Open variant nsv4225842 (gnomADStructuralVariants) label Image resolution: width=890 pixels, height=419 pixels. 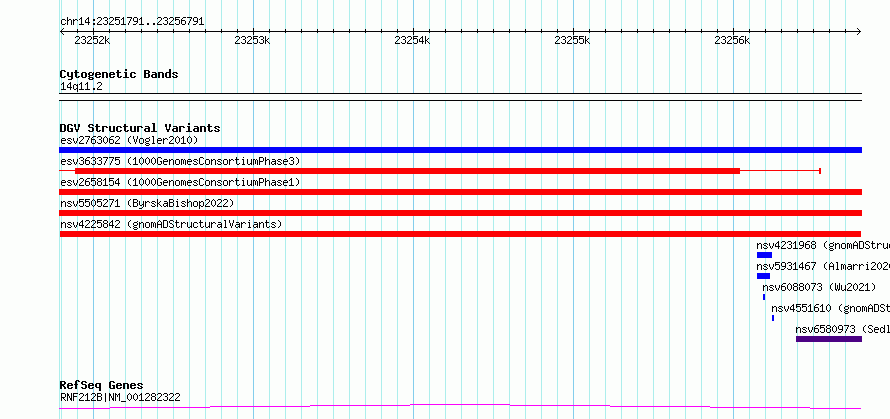171,224
